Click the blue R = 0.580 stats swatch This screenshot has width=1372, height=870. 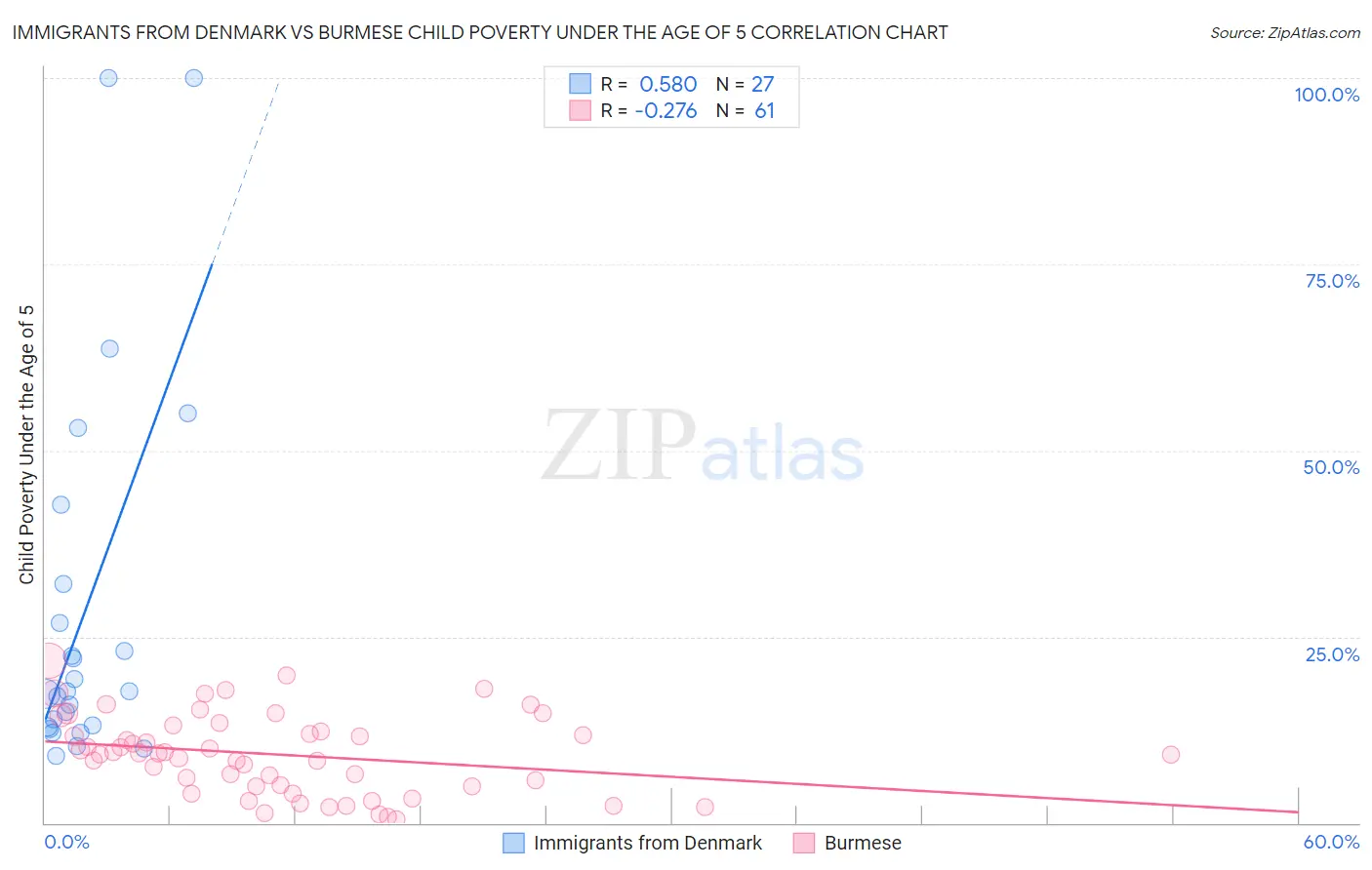click(581, 84)
